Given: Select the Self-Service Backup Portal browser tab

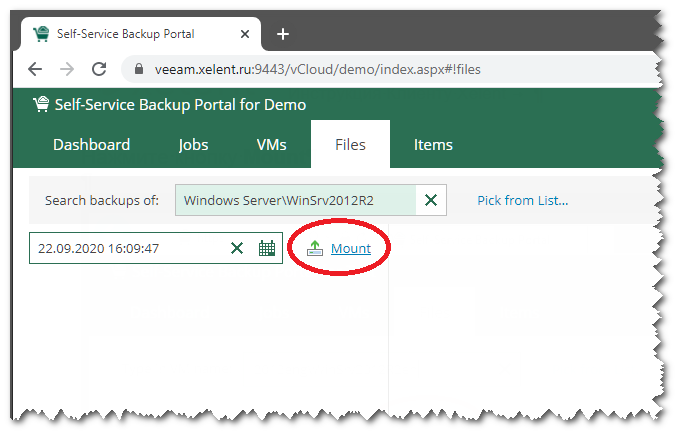Looking at the screenshot, I should click(x=140, y=34).
